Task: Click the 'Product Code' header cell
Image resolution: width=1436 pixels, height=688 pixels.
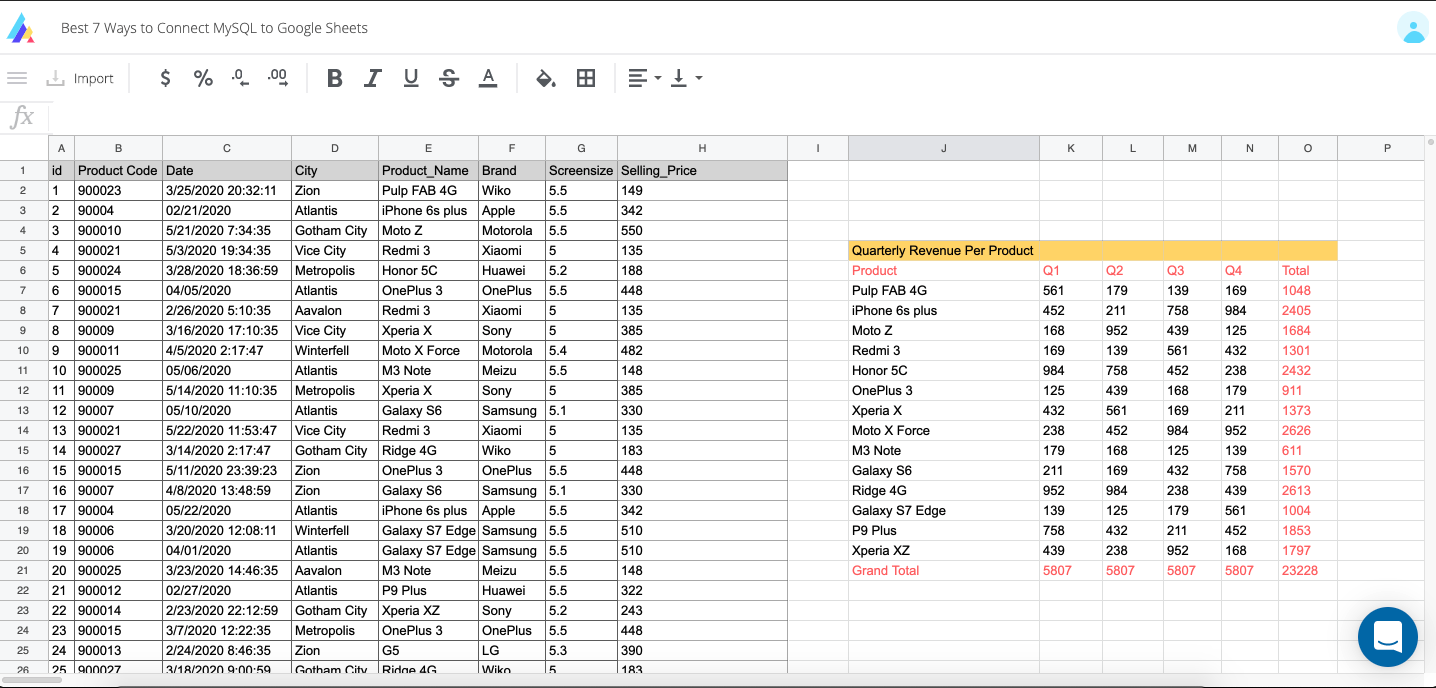Action: coord(119,170)
